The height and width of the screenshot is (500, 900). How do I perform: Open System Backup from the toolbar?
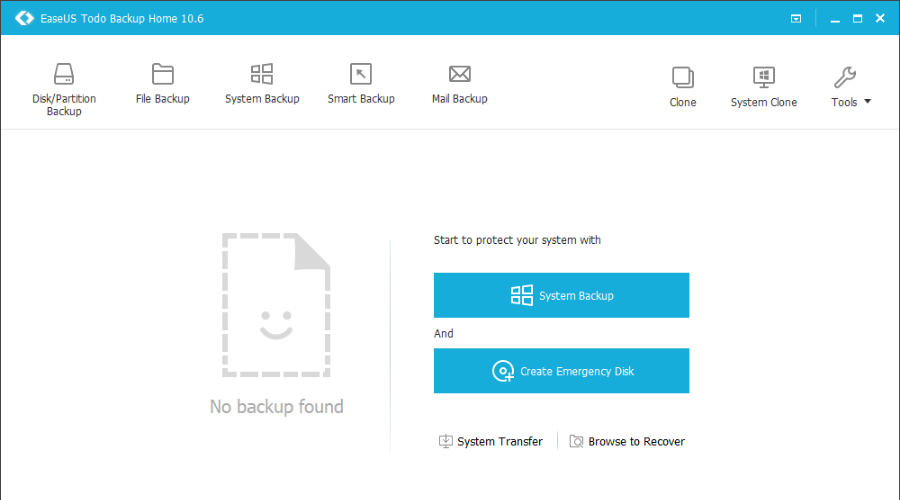262,83
